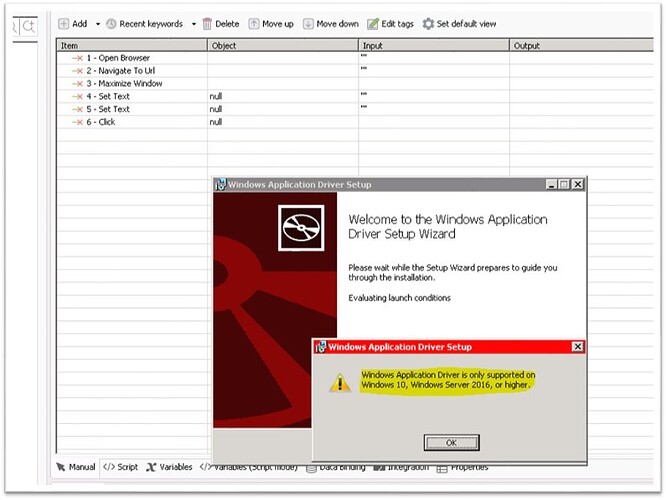Viewport: 666px width, 500px height.
Task: Click the highlighted Windows 10 support message
Action: click(448, 380)
